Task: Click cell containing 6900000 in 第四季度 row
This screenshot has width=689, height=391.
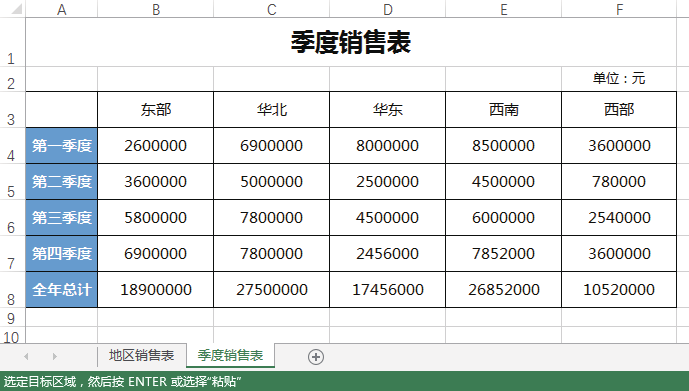Action: pos(156,254)
